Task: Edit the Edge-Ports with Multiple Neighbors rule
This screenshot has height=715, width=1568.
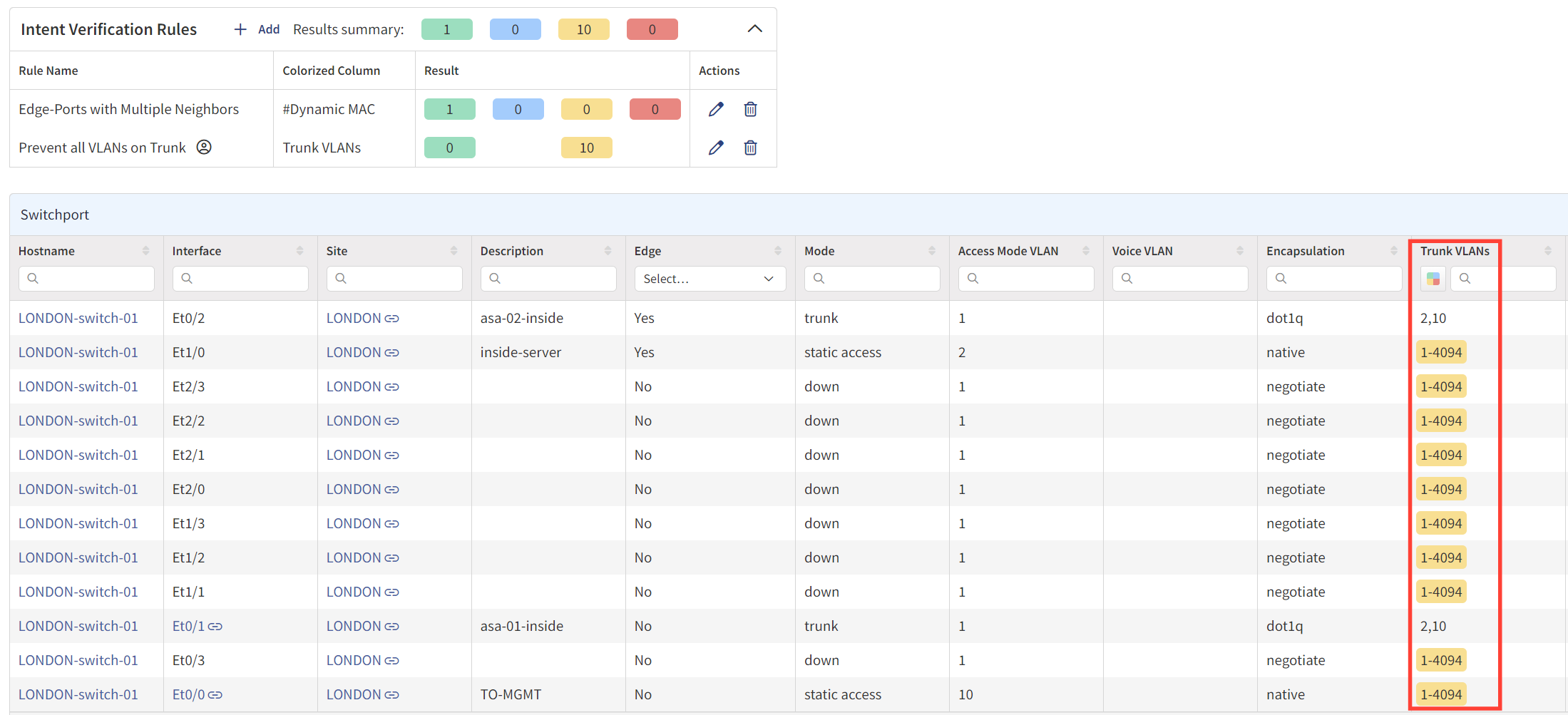Action: point(716,109)
